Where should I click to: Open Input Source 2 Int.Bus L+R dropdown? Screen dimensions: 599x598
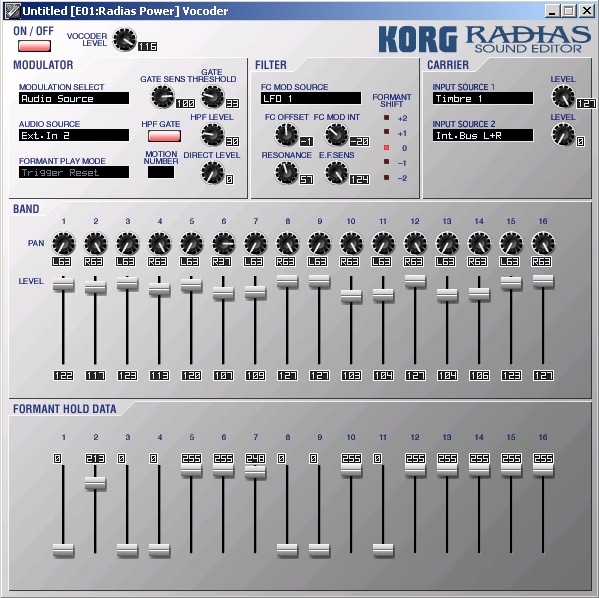(x=483, y=135)
